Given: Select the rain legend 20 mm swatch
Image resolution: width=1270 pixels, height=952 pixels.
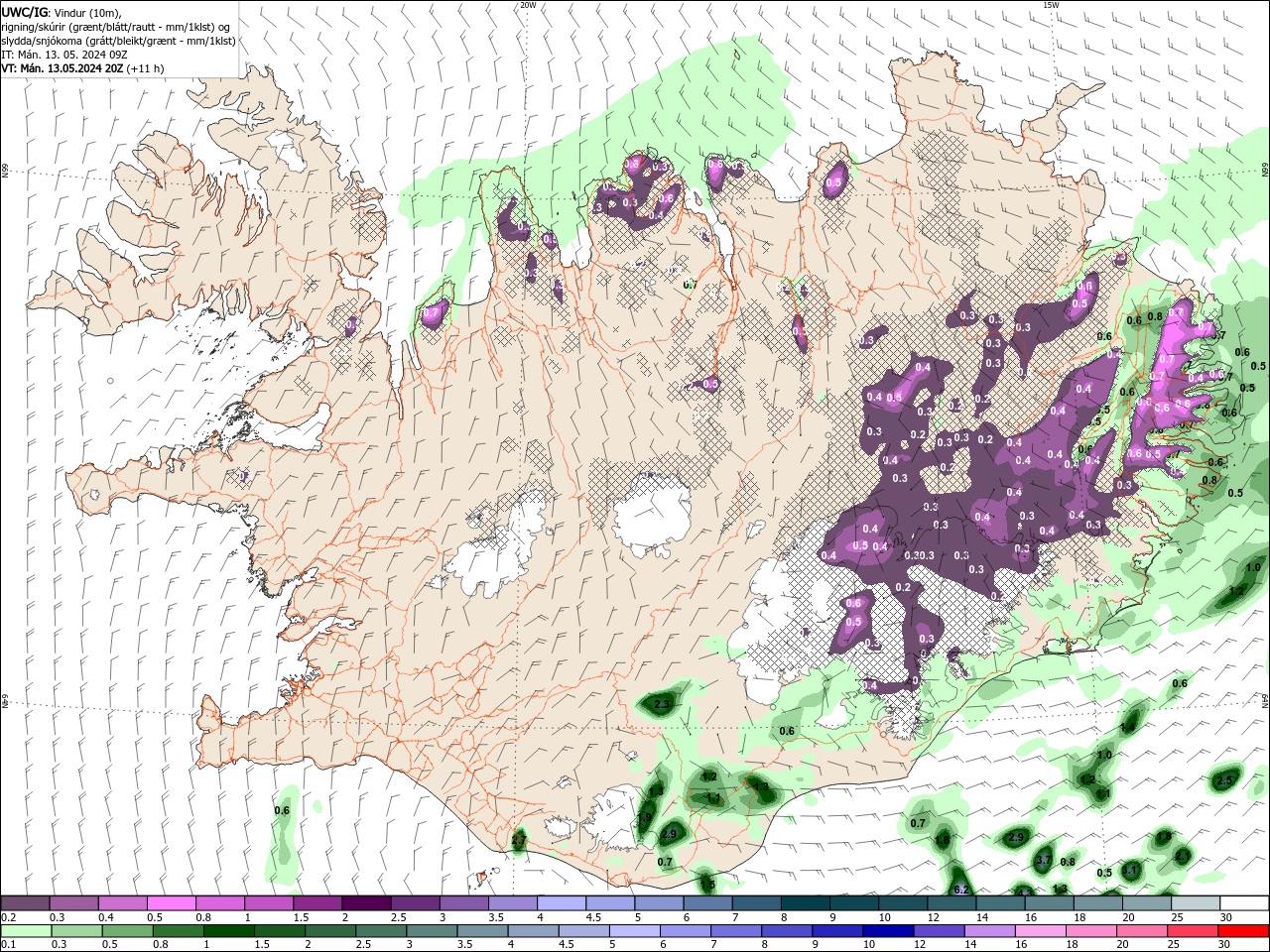Looking at the screenshot, I should pyautogui.click(x=1141, y=931).
